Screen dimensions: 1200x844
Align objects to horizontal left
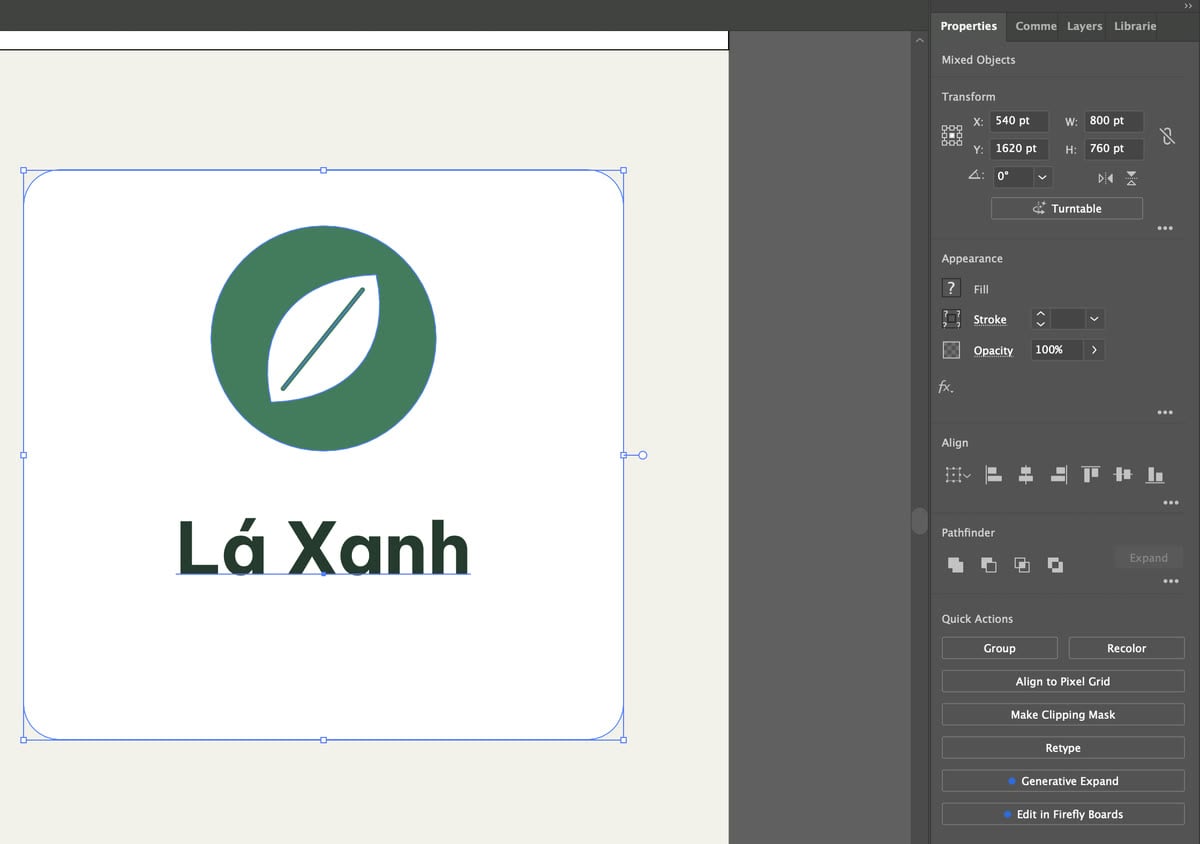(x=994, y=475)
